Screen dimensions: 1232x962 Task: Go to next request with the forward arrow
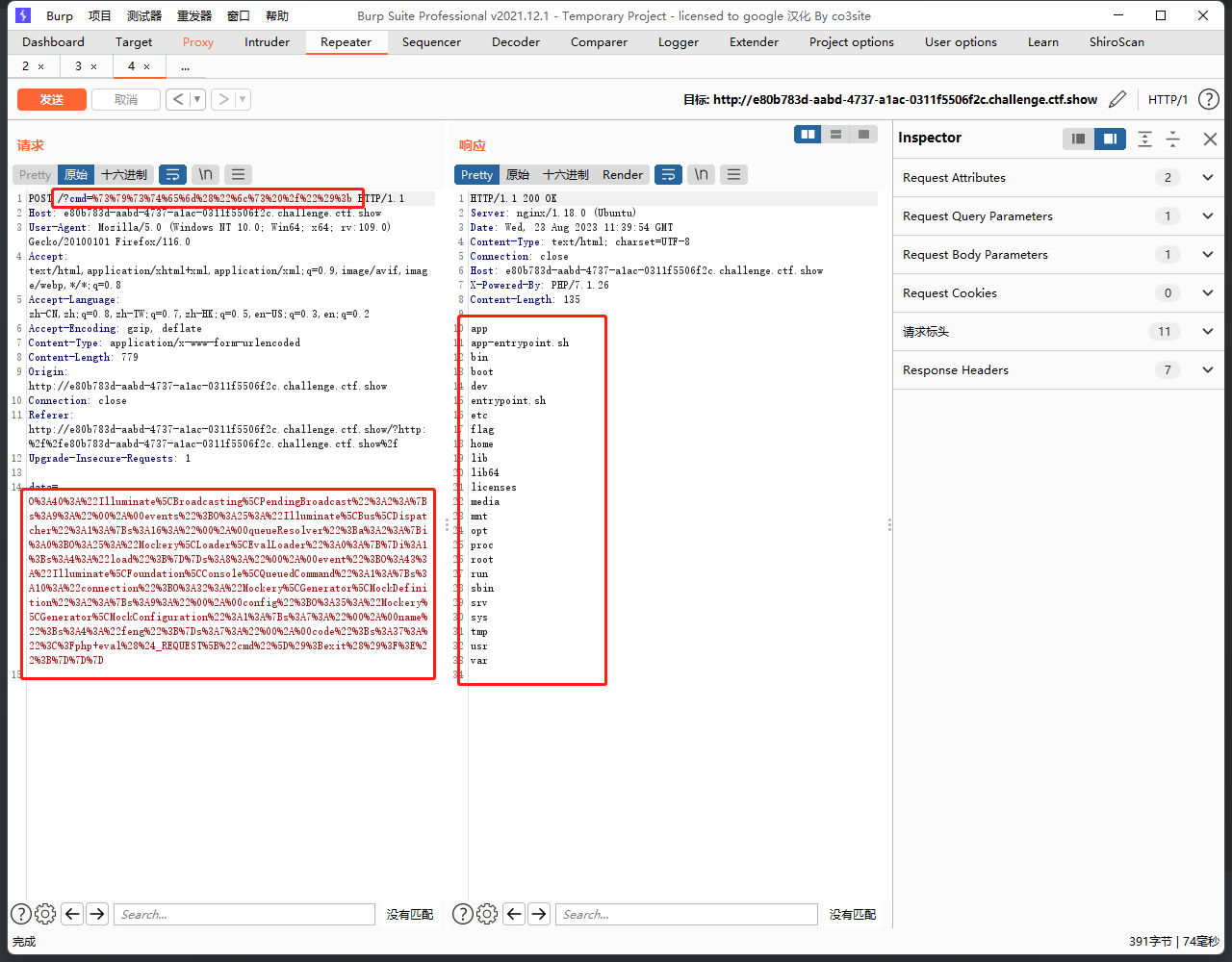[x=223, y=99]
